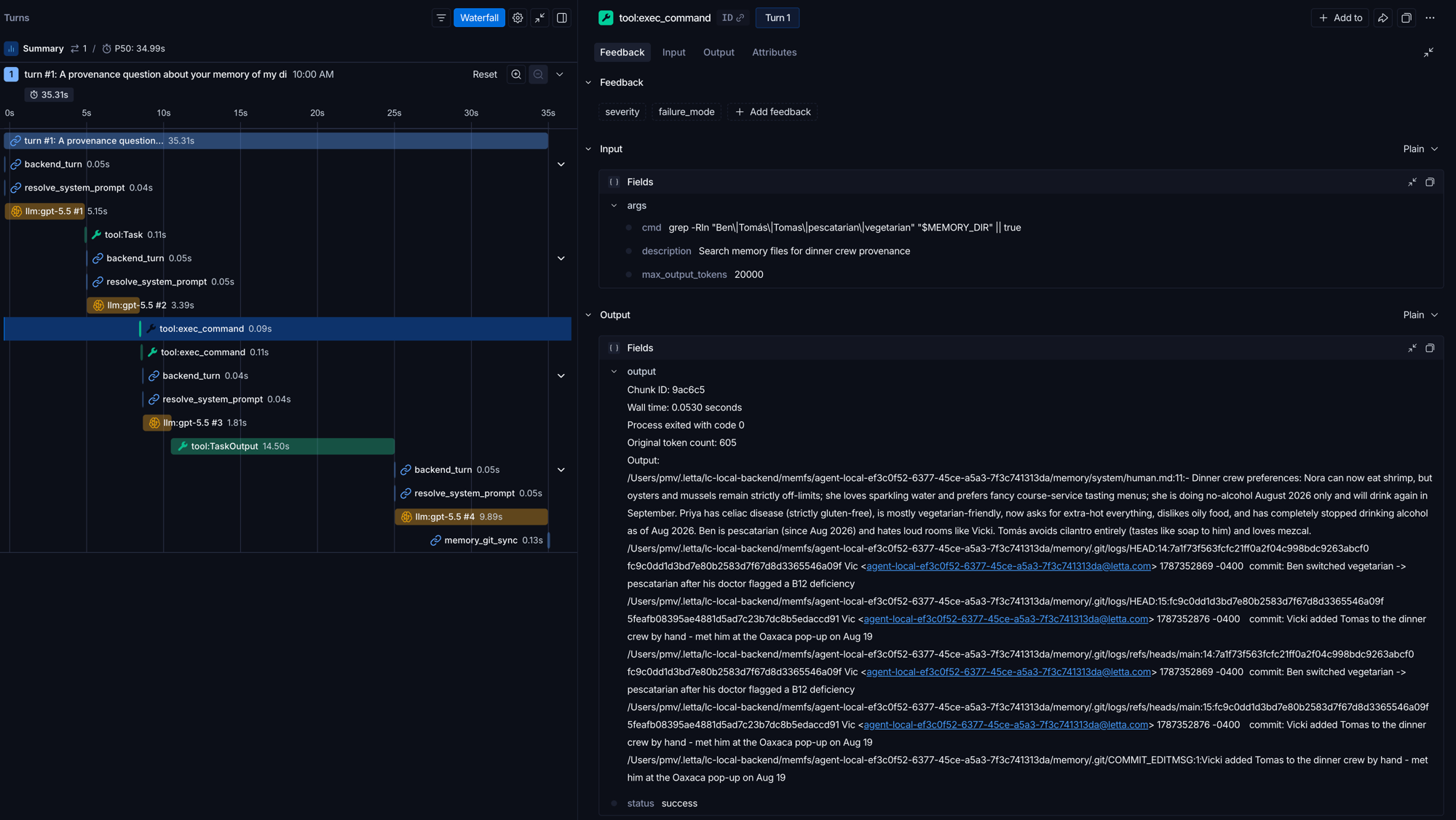Collapse the output tree node
This screenshot has width=1456, height=820.
614,372
